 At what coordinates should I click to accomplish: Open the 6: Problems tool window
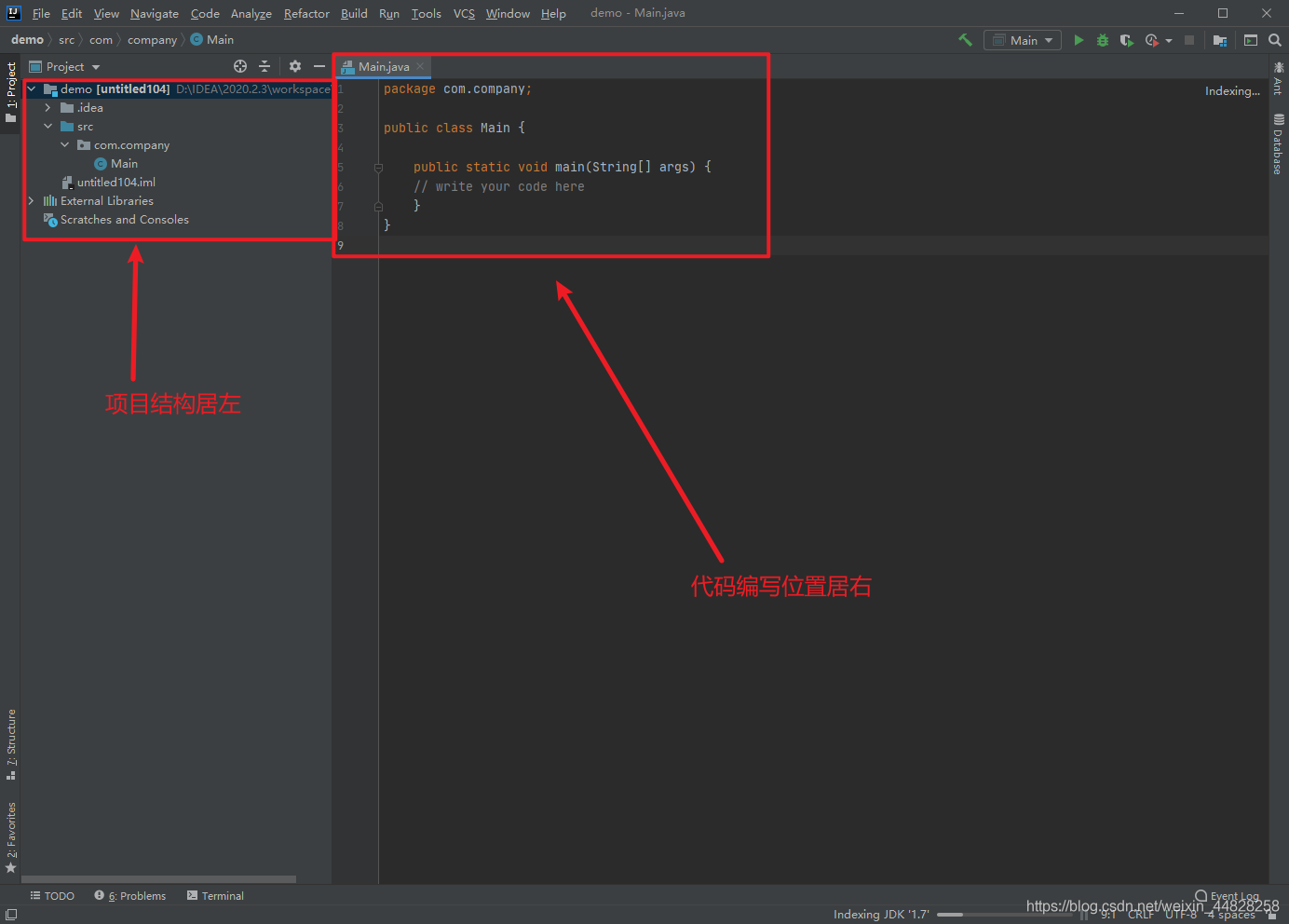129,896
